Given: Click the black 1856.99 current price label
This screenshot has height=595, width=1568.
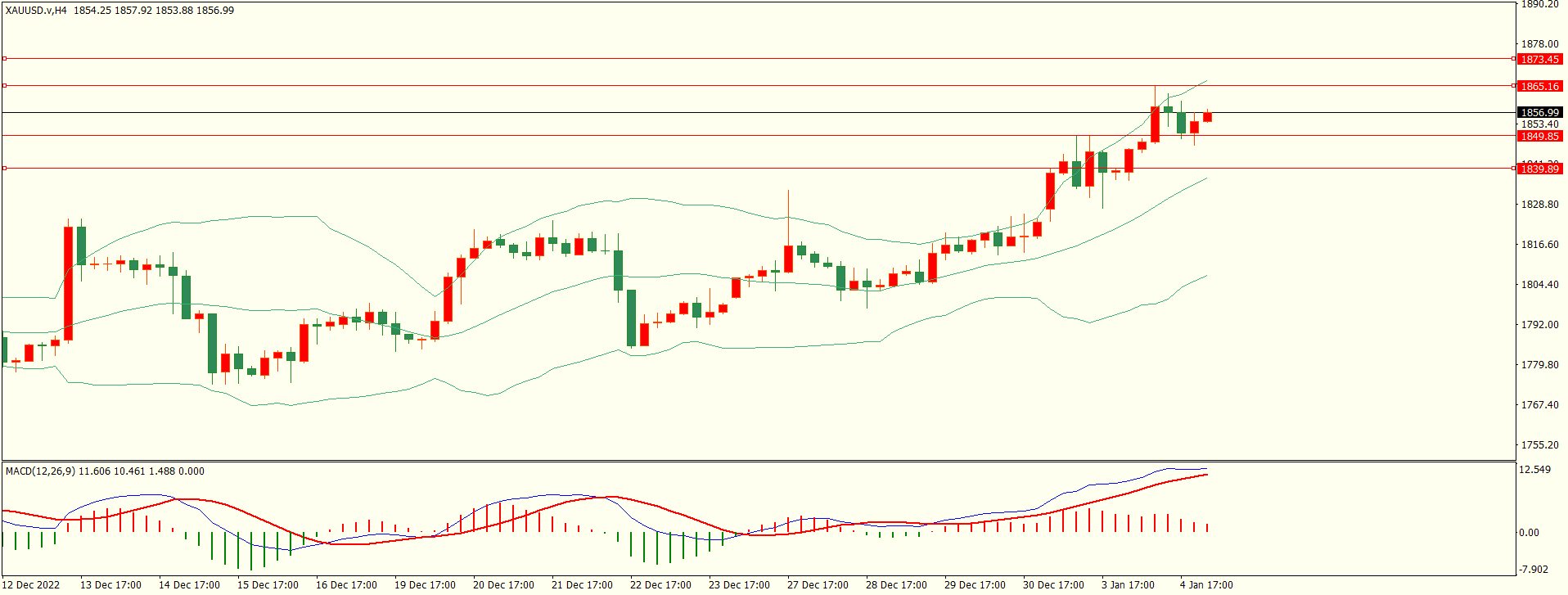Looking at the screenshot, I should coord(1539,113).
